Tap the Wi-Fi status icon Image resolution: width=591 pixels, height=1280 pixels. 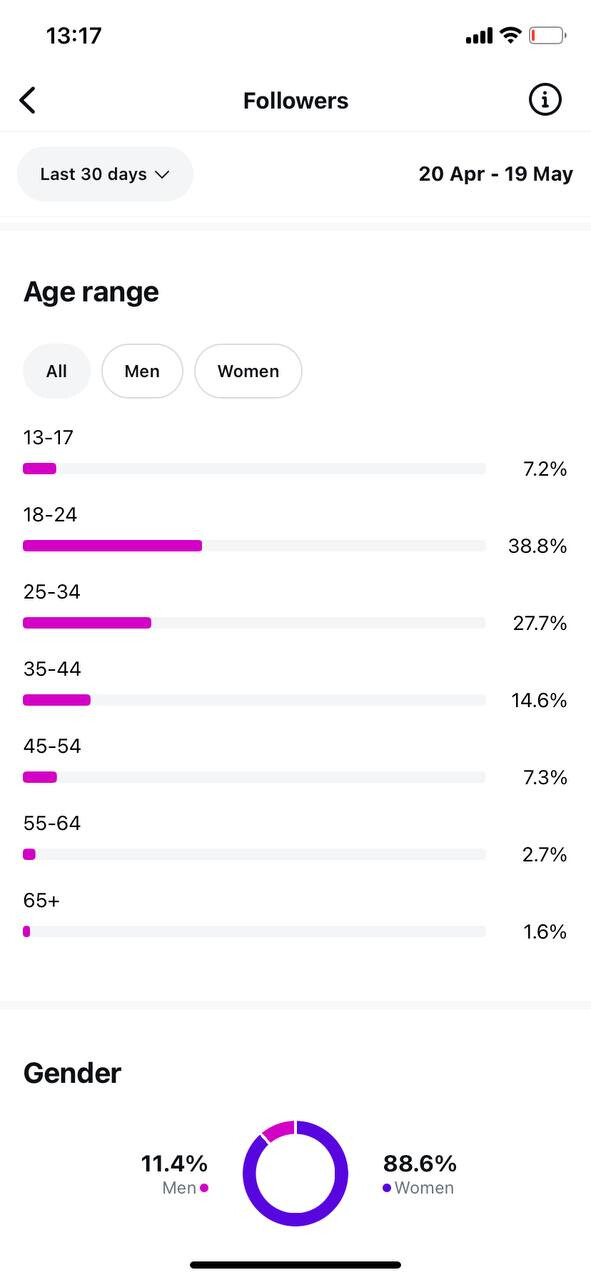[511, 36]
